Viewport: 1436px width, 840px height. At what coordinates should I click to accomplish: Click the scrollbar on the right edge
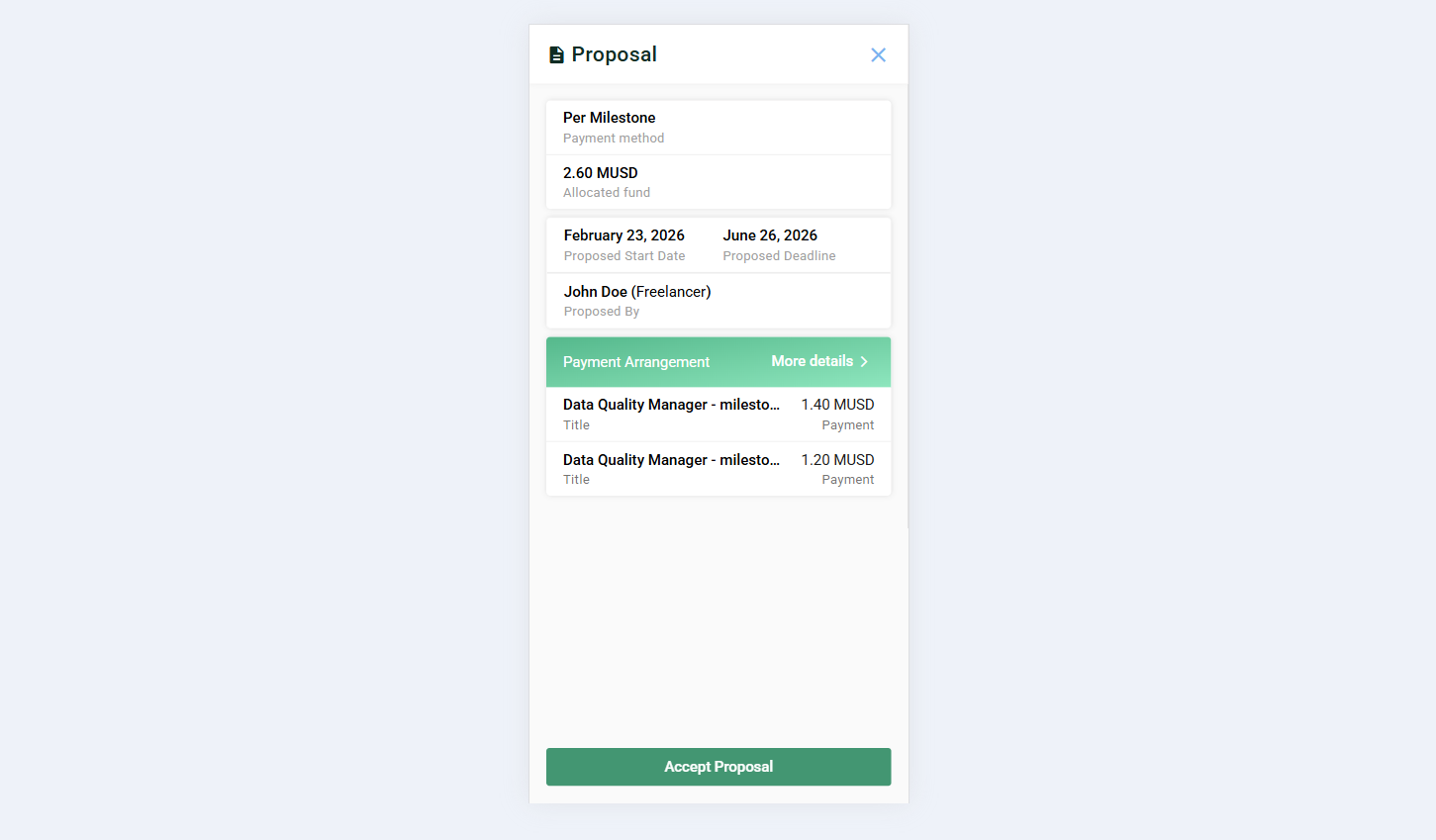[x=905, y=297]
